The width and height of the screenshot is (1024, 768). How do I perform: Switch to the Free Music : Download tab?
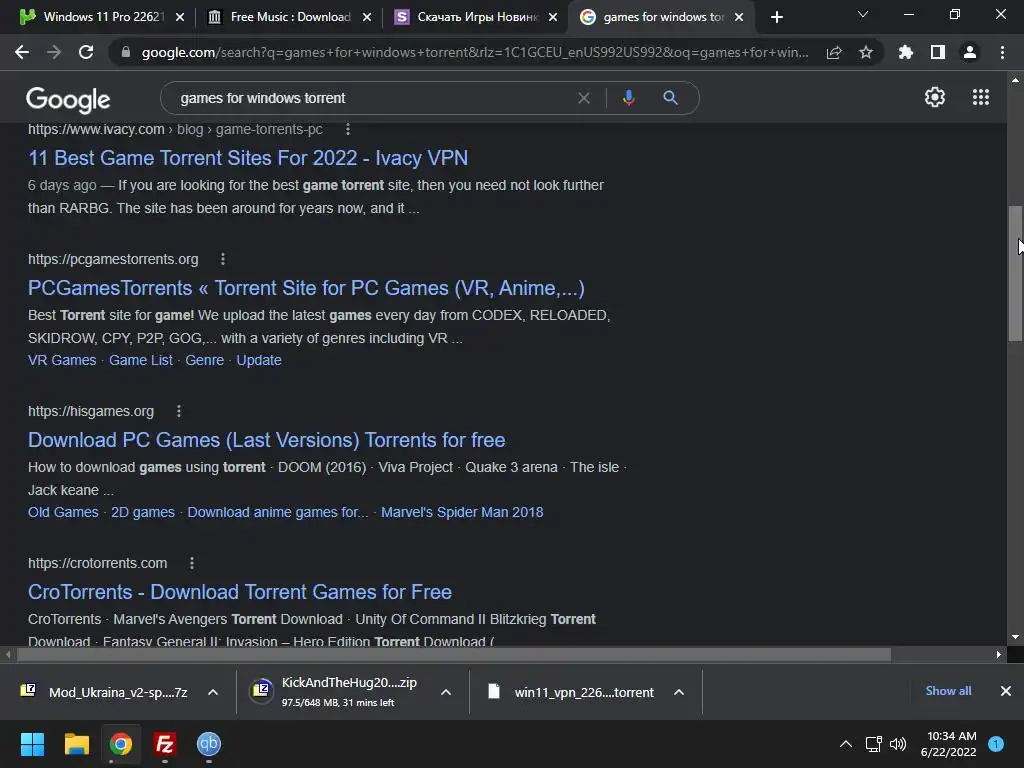[x=287, y=17]
